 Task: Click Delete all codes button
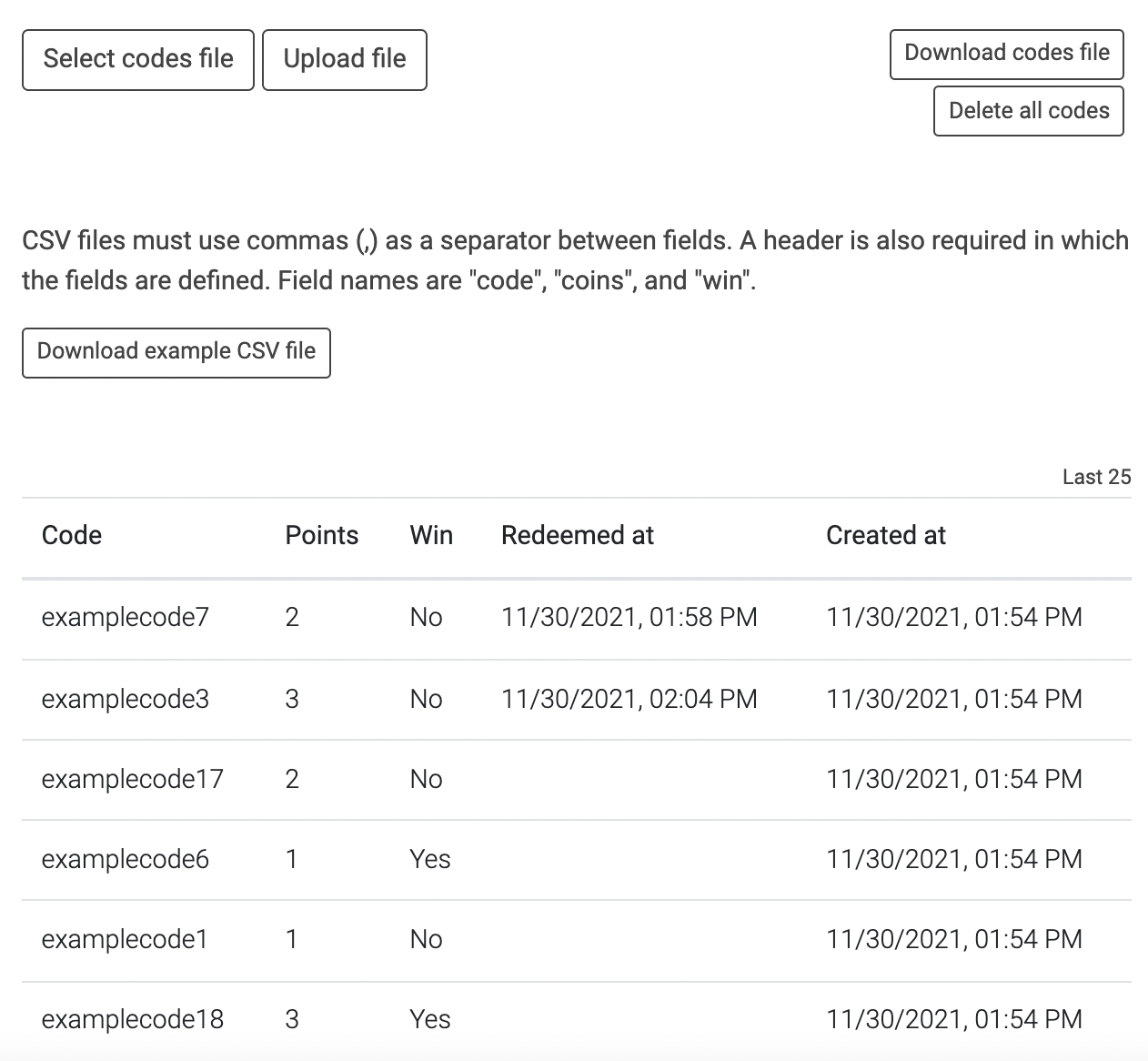pyautogui.click(x=1028, y=111)
